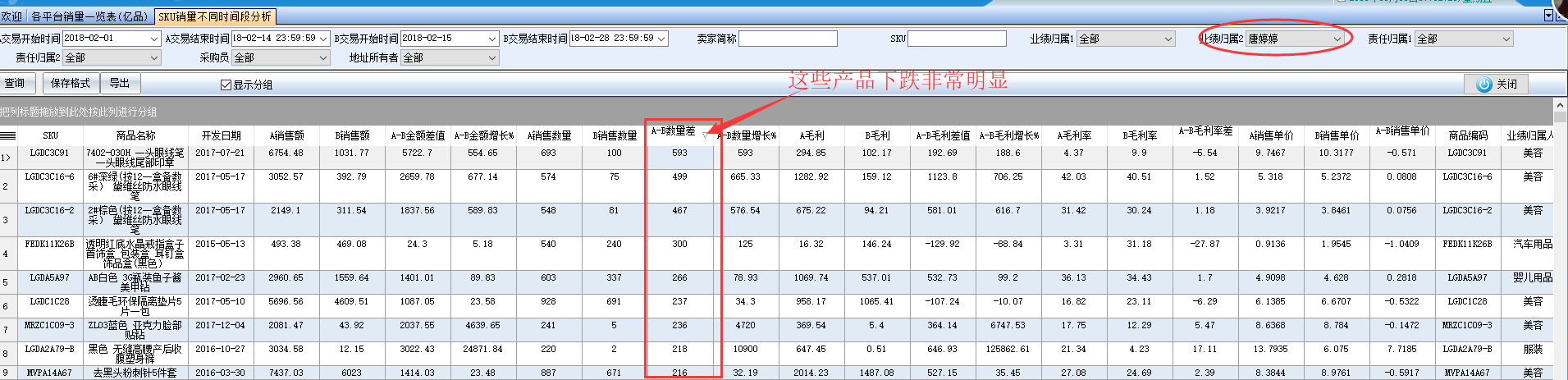Sort by the B毛利率 column header
Screen dimensions: 1568x380
click(1140, 135)
